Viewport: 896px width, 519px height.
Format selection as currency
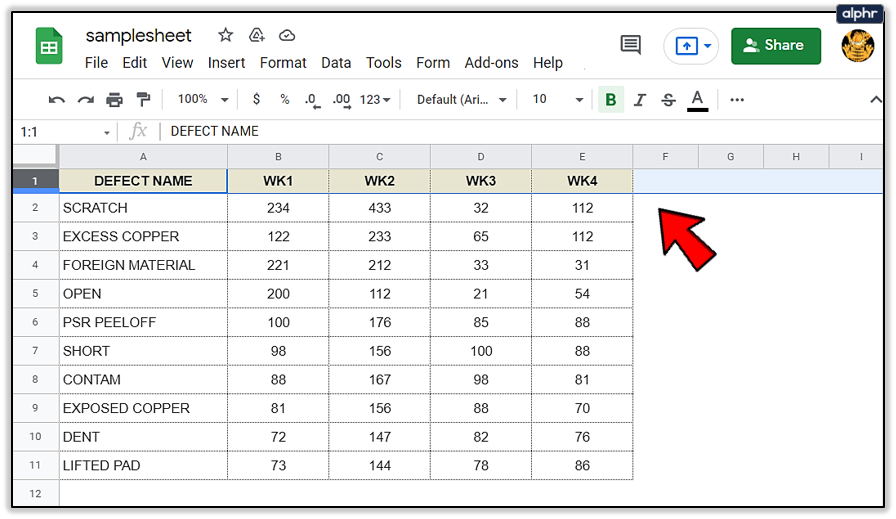pos(257,100)
